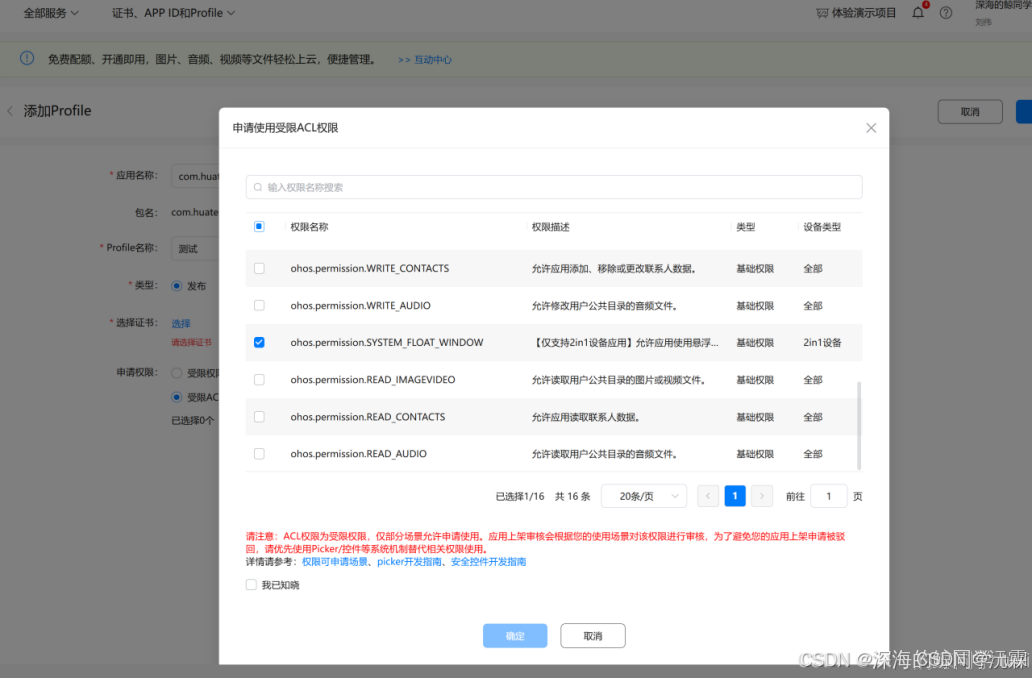Click the search magnifier icon in dialog
This screenshot has height=678, width=1032.
point(258,188)
